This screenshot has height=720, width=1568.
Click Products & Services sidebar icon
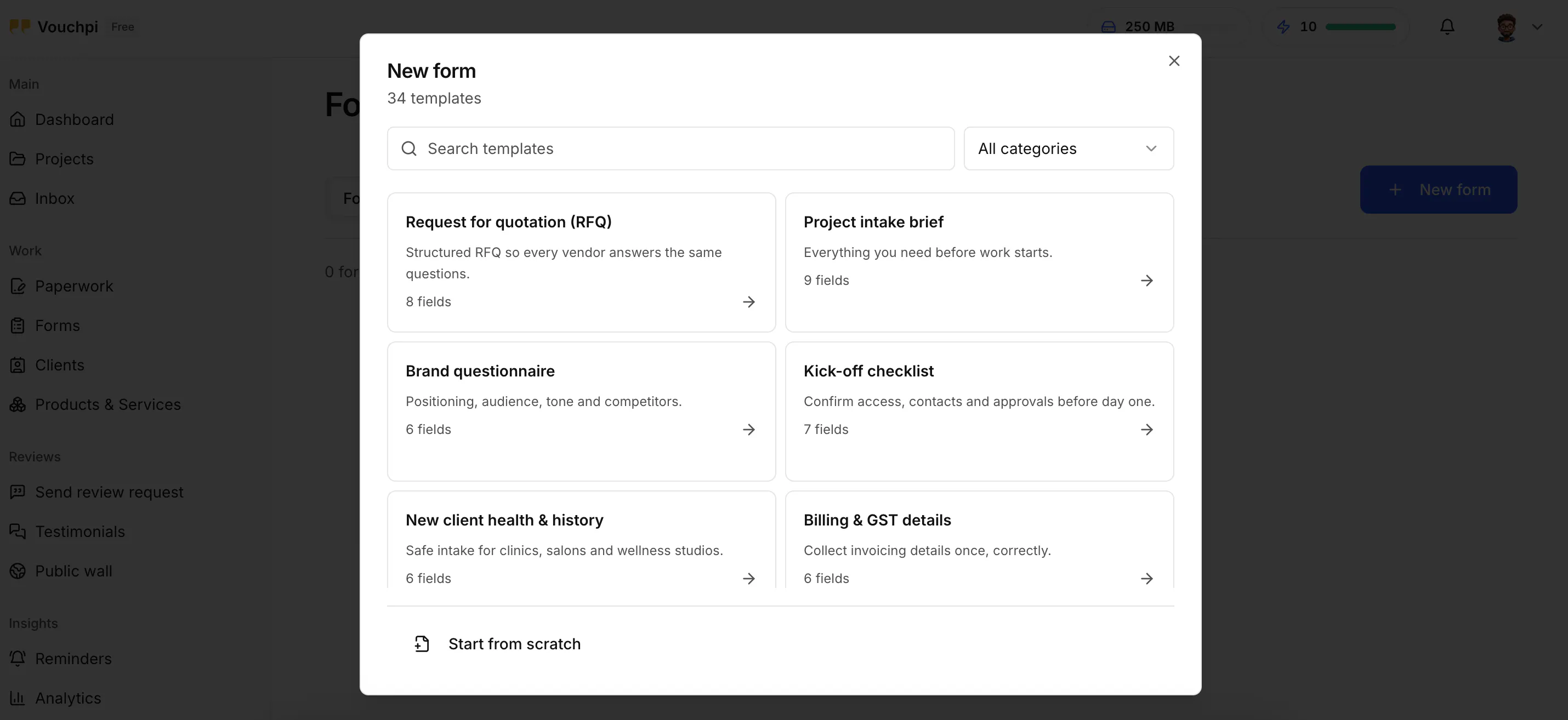click(x=18, y=404)
